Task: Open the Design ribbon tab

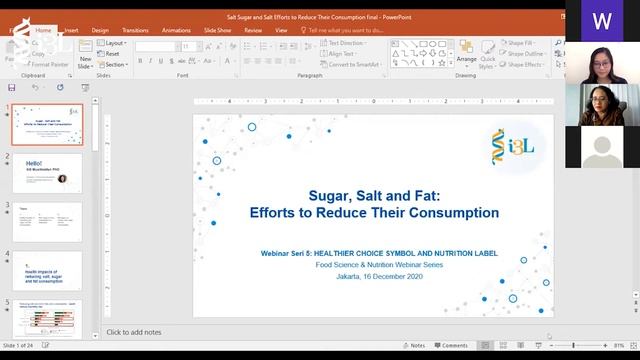Action: [x=100, y=30]
